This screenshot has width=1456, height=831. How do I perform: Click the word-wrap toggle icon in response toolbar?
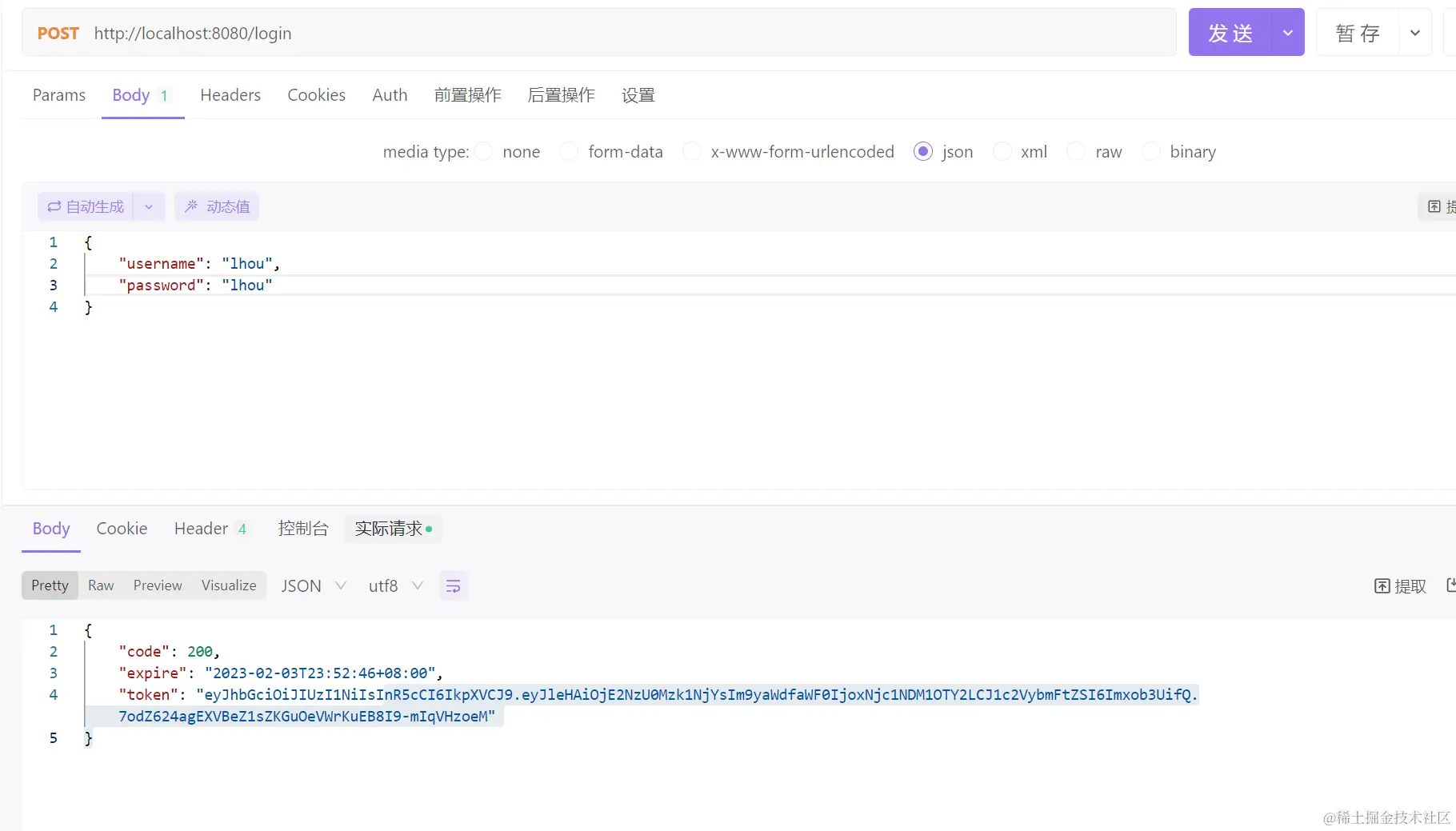coord(454,586)
